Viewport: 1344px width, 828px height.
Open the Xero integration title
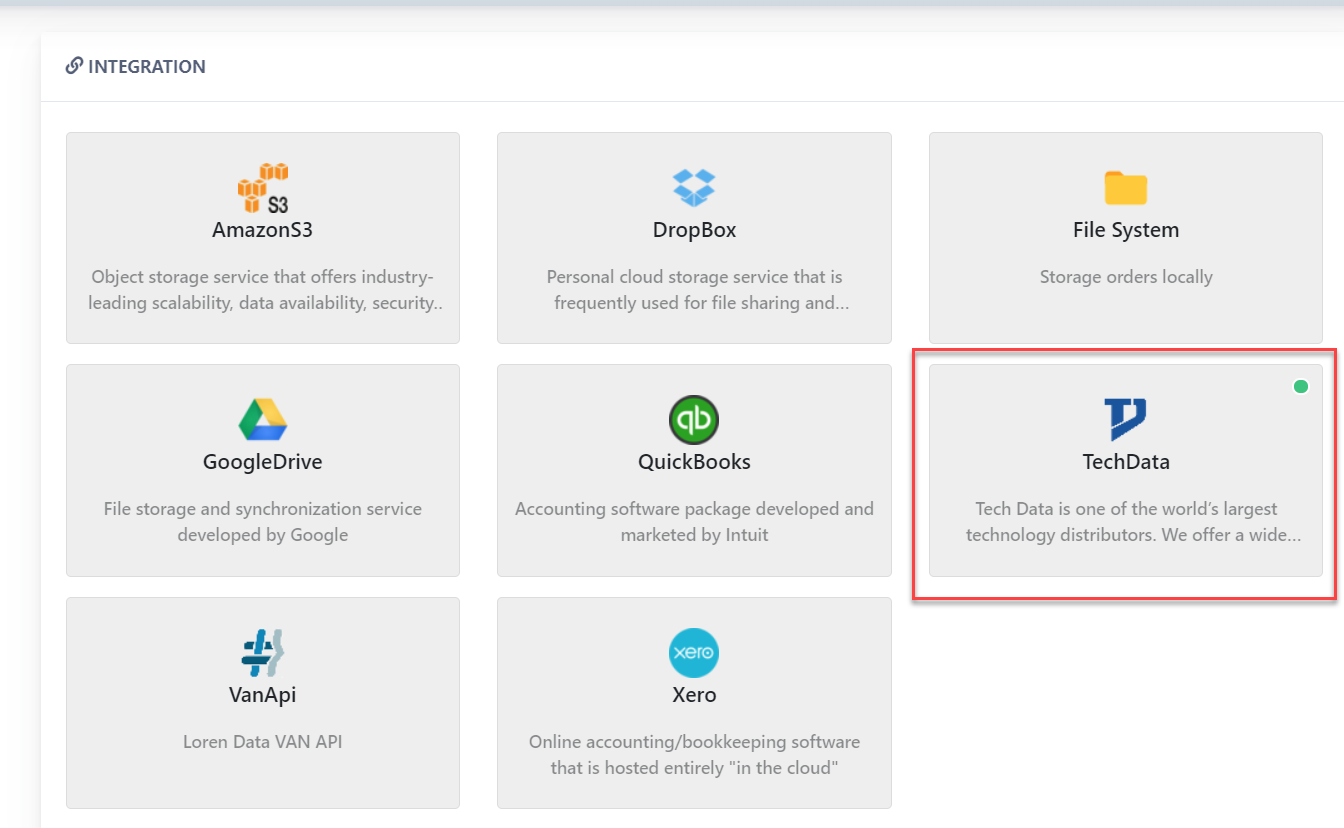click(x=694, y=694)
